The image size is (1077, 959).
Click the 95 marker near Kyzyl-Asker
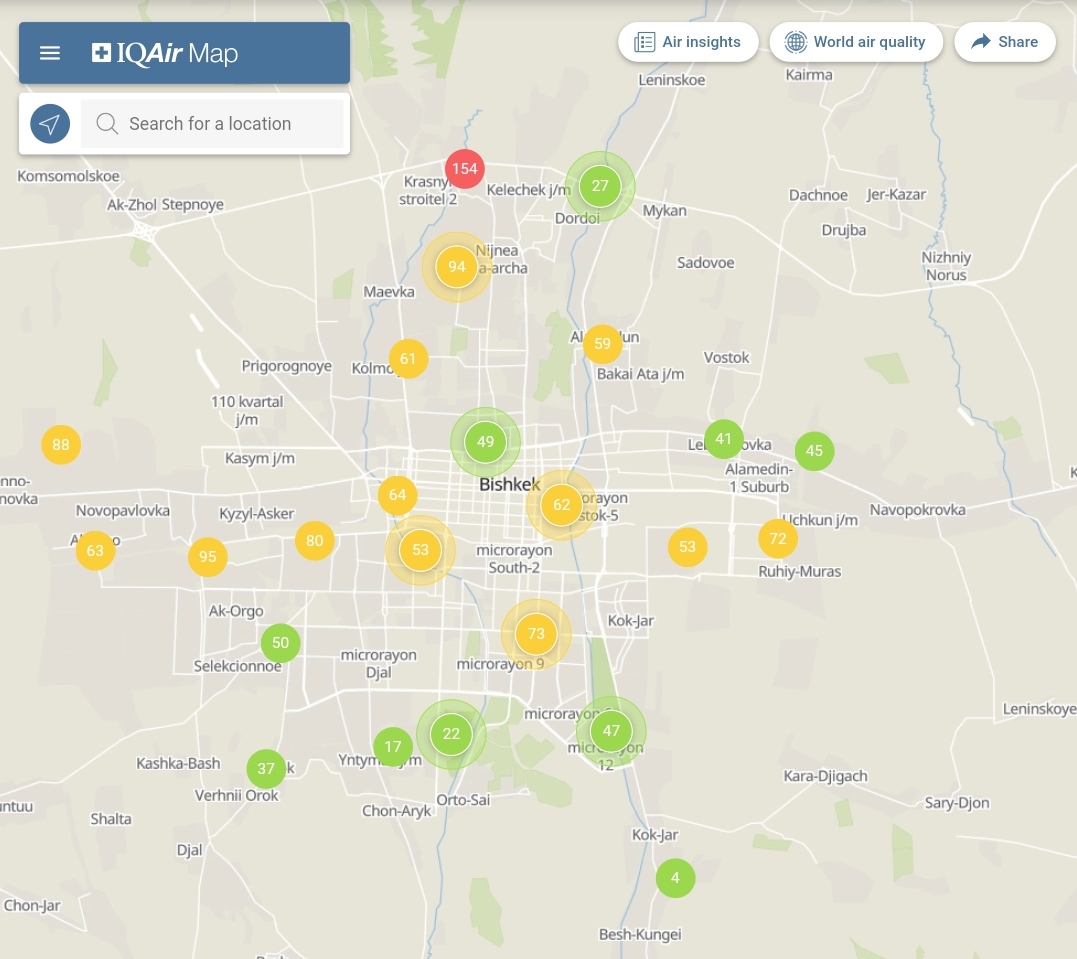(207, 557)
